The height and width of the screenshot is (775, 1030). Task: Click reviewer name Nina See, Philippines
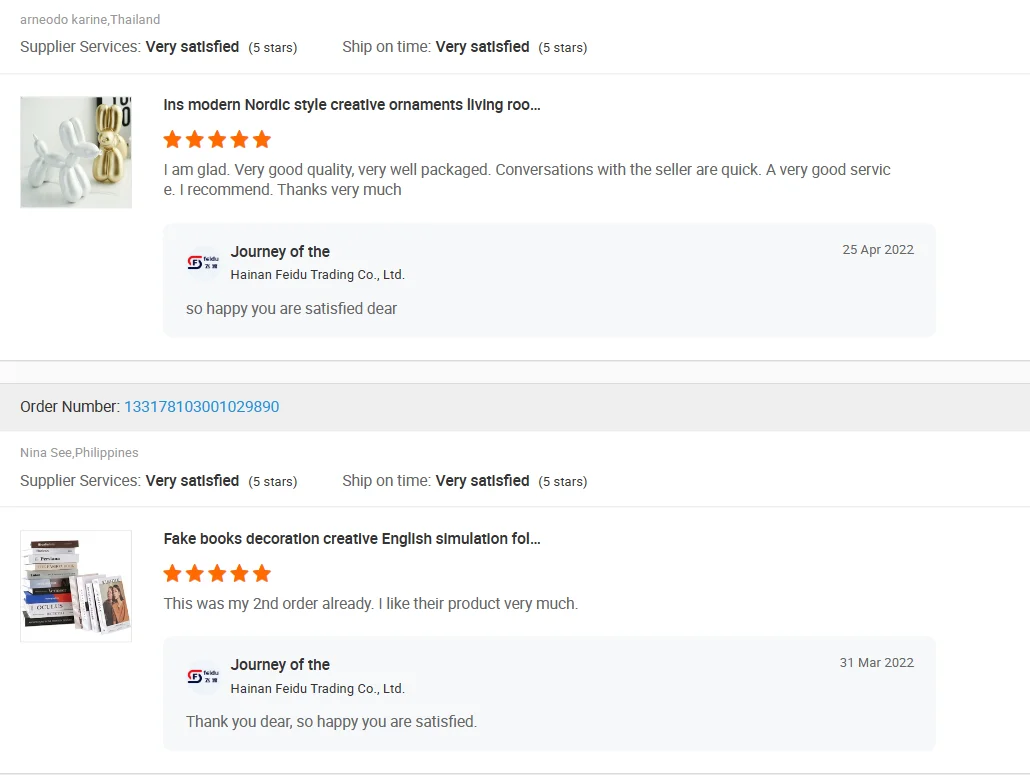[x=79, y=453]
